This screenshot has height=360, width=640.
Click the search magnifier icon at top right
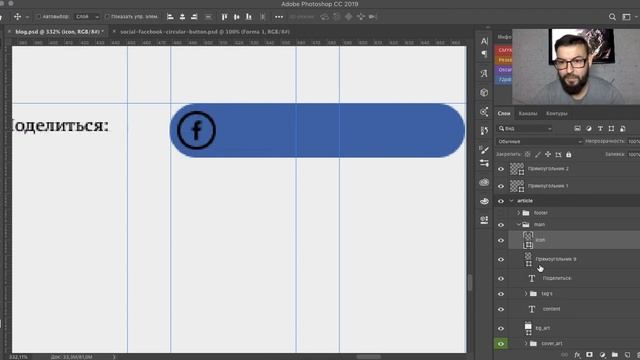pos(612,17)
